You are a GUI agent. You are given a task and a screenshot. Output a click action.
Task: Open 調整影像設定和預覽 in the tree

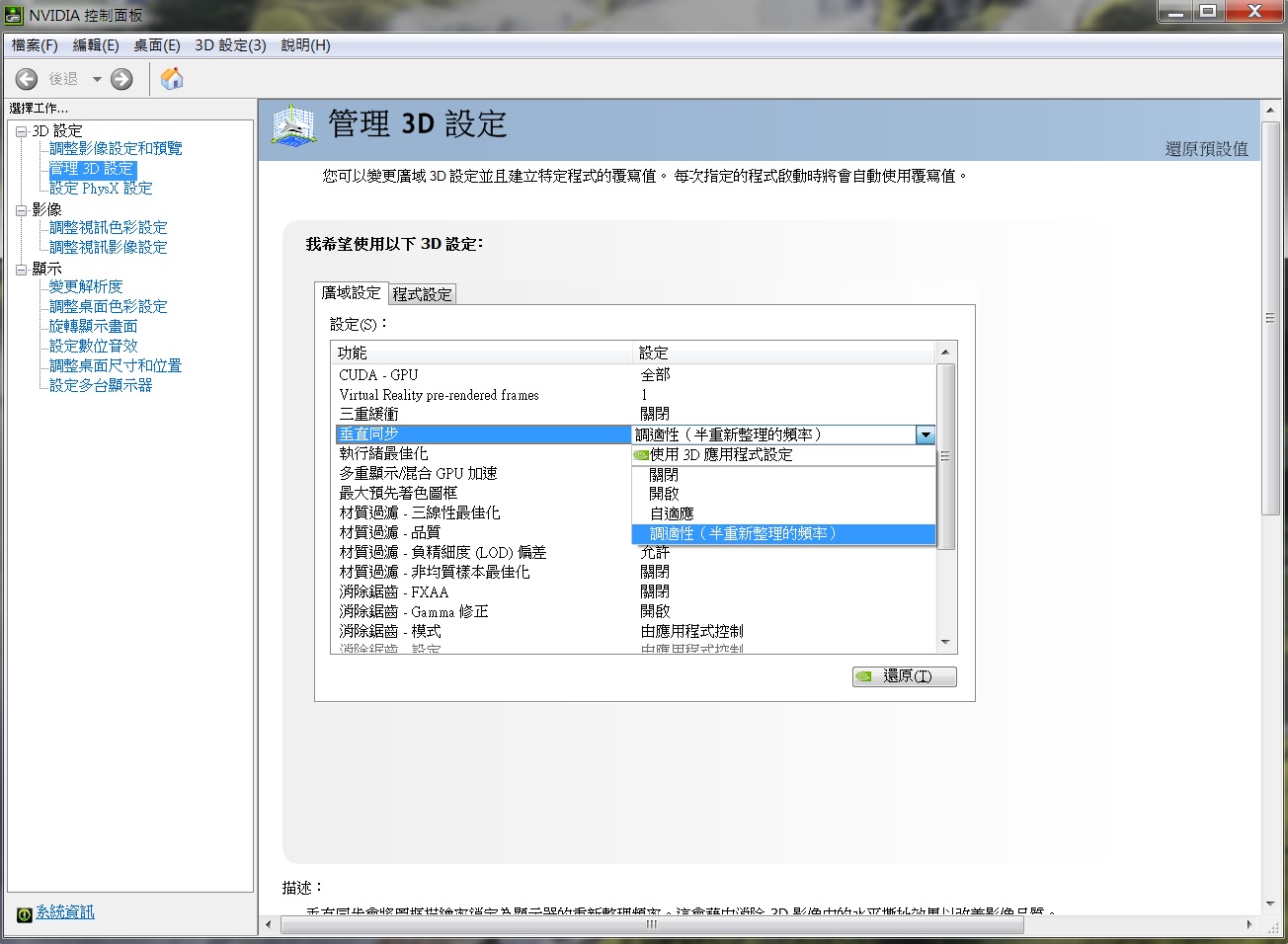click(116, 148)
